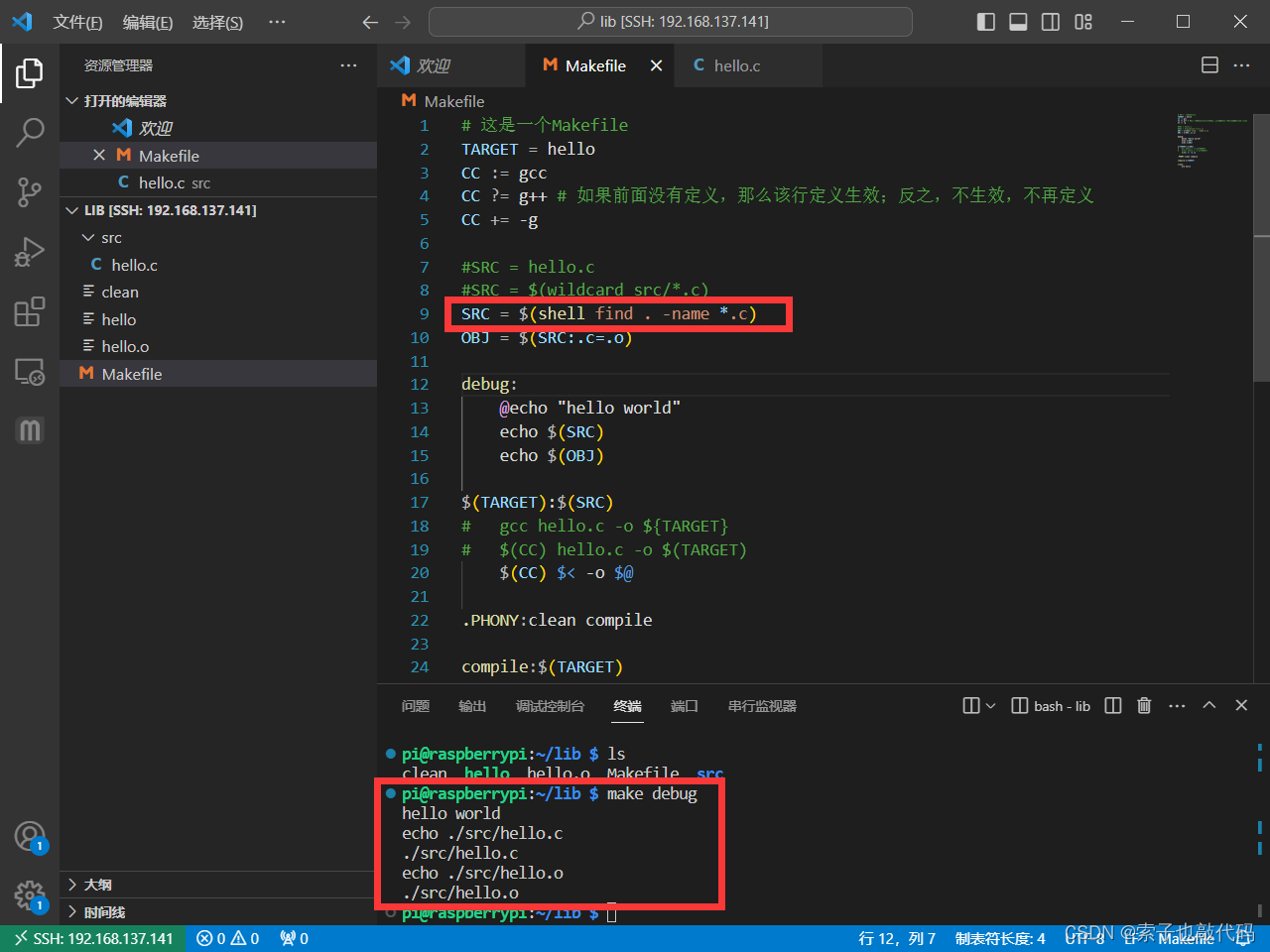Screen dimensions: 1270x952
Task: Switch to the Welcome tab
Action: [451, 65]
